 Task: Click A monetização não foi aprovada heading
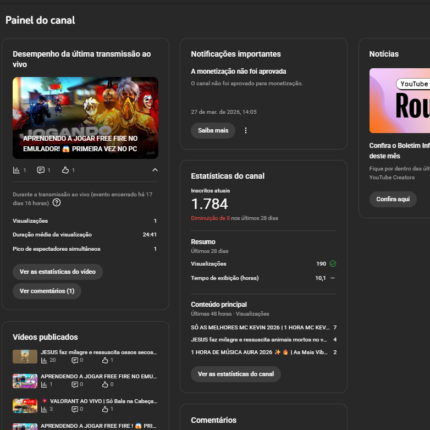(x=238, y=71)
